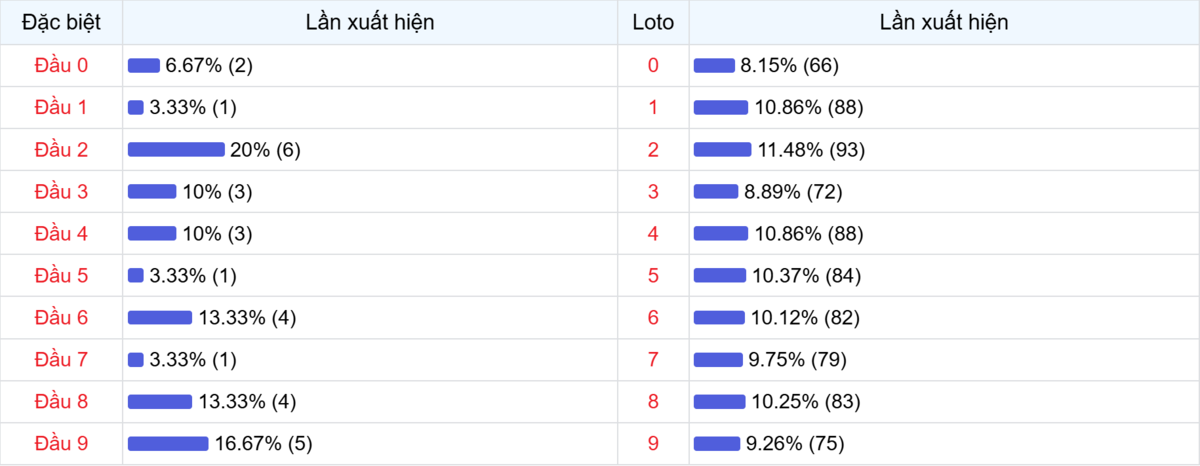Click the 'Loto' column header
1200x466 pixels.
click(653, 22)
